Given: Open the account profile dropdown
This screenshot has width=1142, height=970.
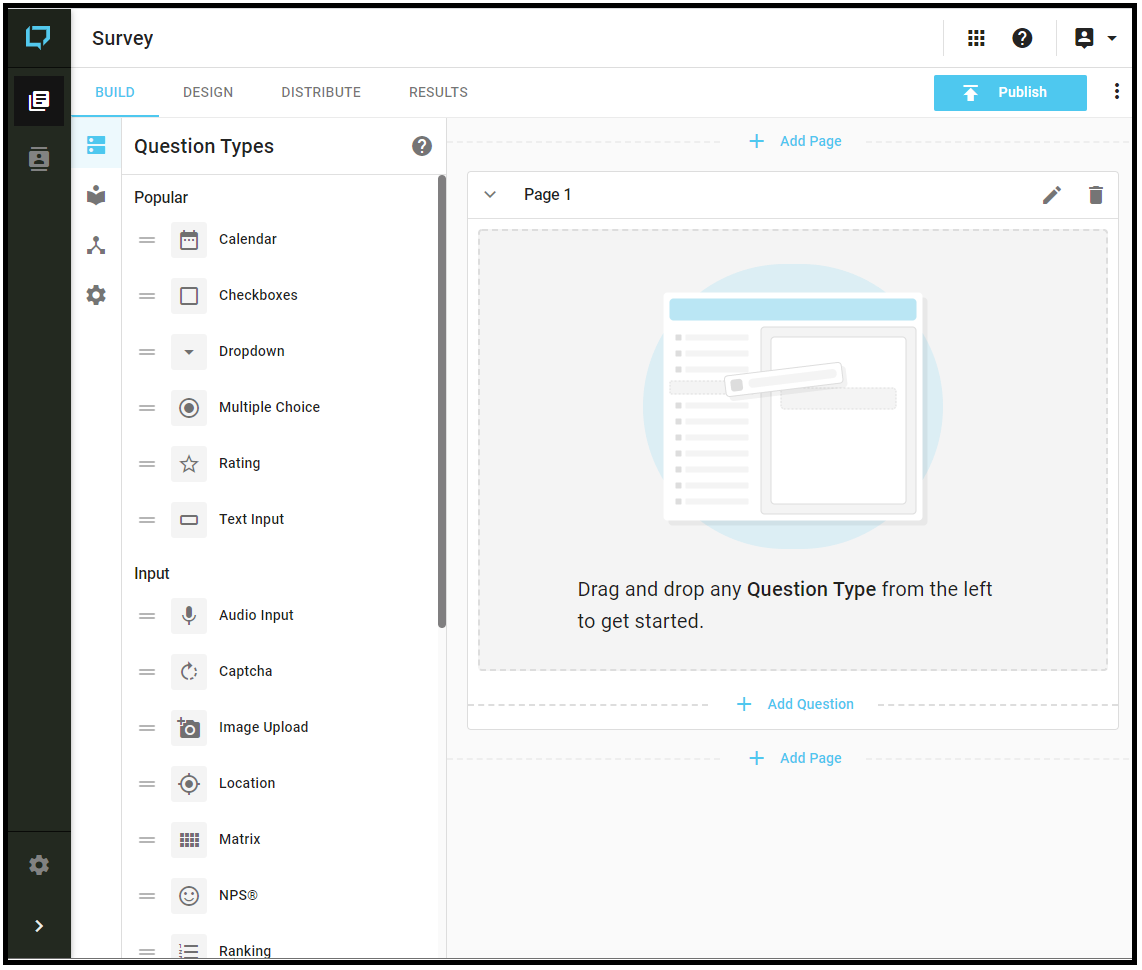Looking at the screenshot, I should [1092, 37].
